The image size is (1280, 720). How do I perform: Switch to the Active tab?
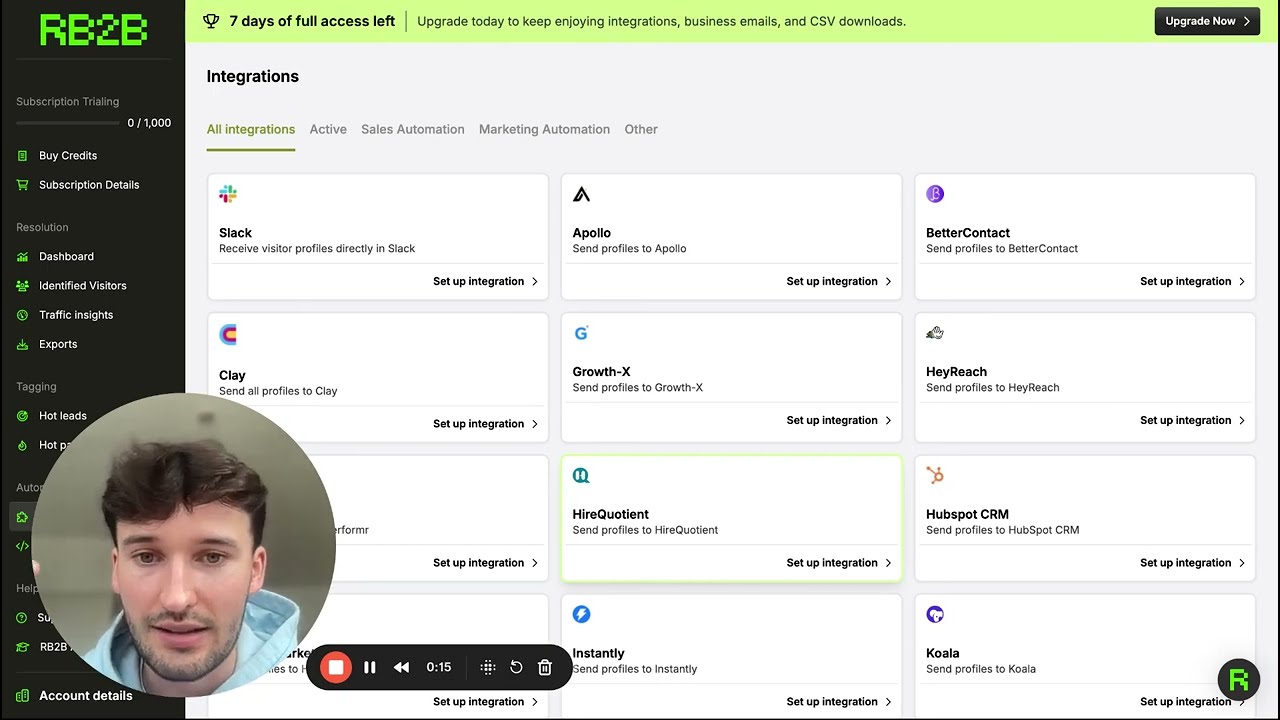click(328, 130)
